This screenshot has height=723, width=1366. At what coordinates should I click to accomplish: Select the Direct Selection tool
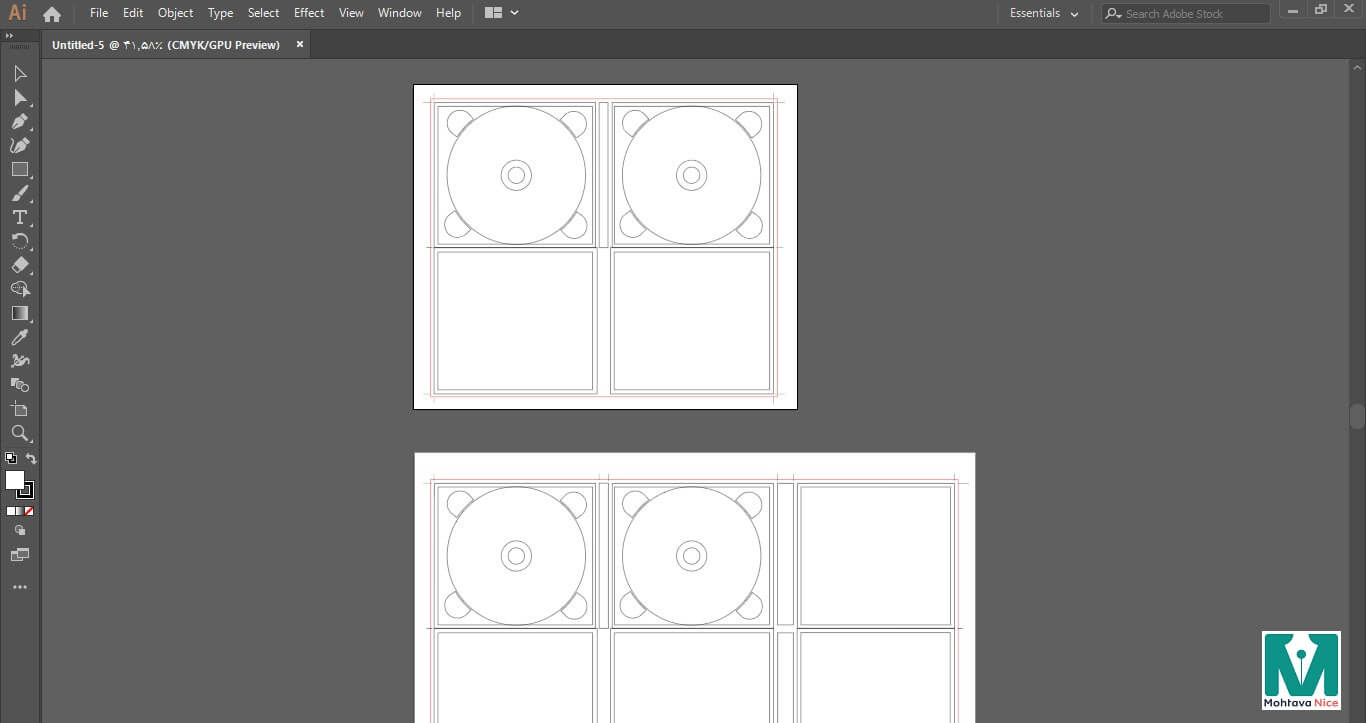pos(19,98)
